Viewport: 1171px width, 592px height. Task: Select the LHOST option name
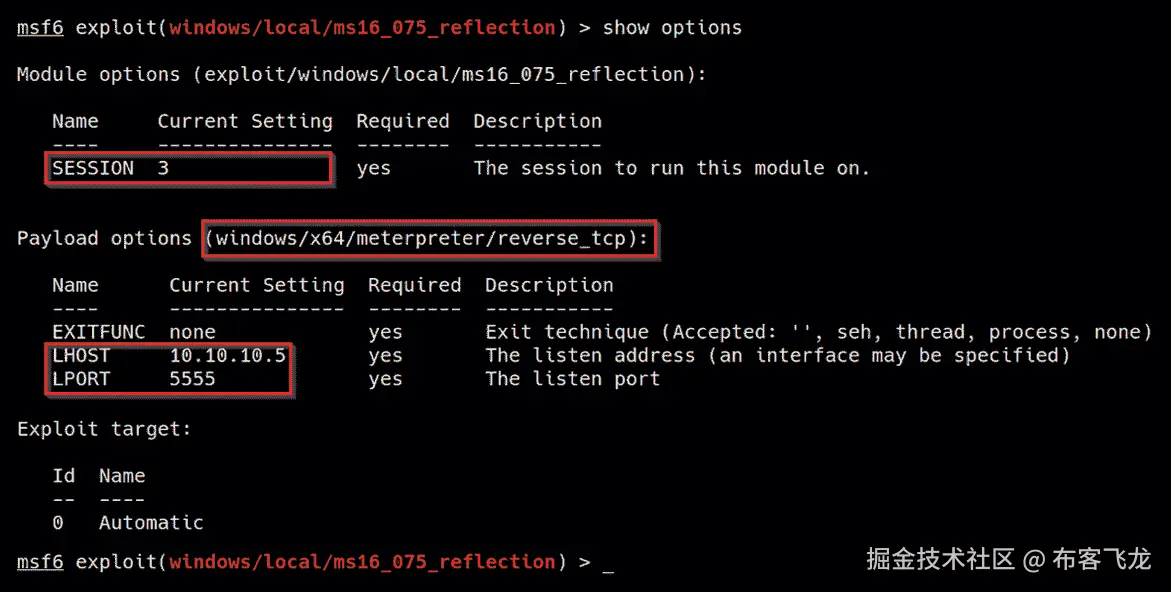pos(81,355)
